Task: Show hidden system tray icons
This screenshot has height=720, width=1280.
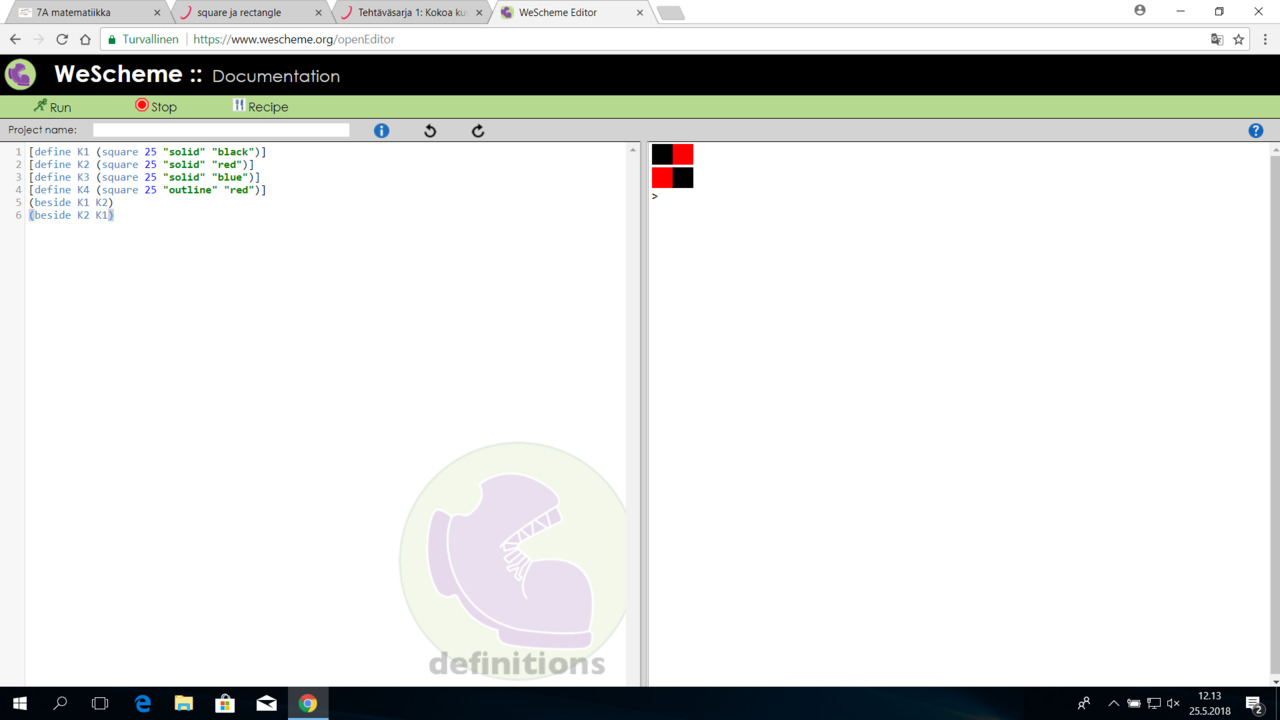Action: coord(1113,703)
